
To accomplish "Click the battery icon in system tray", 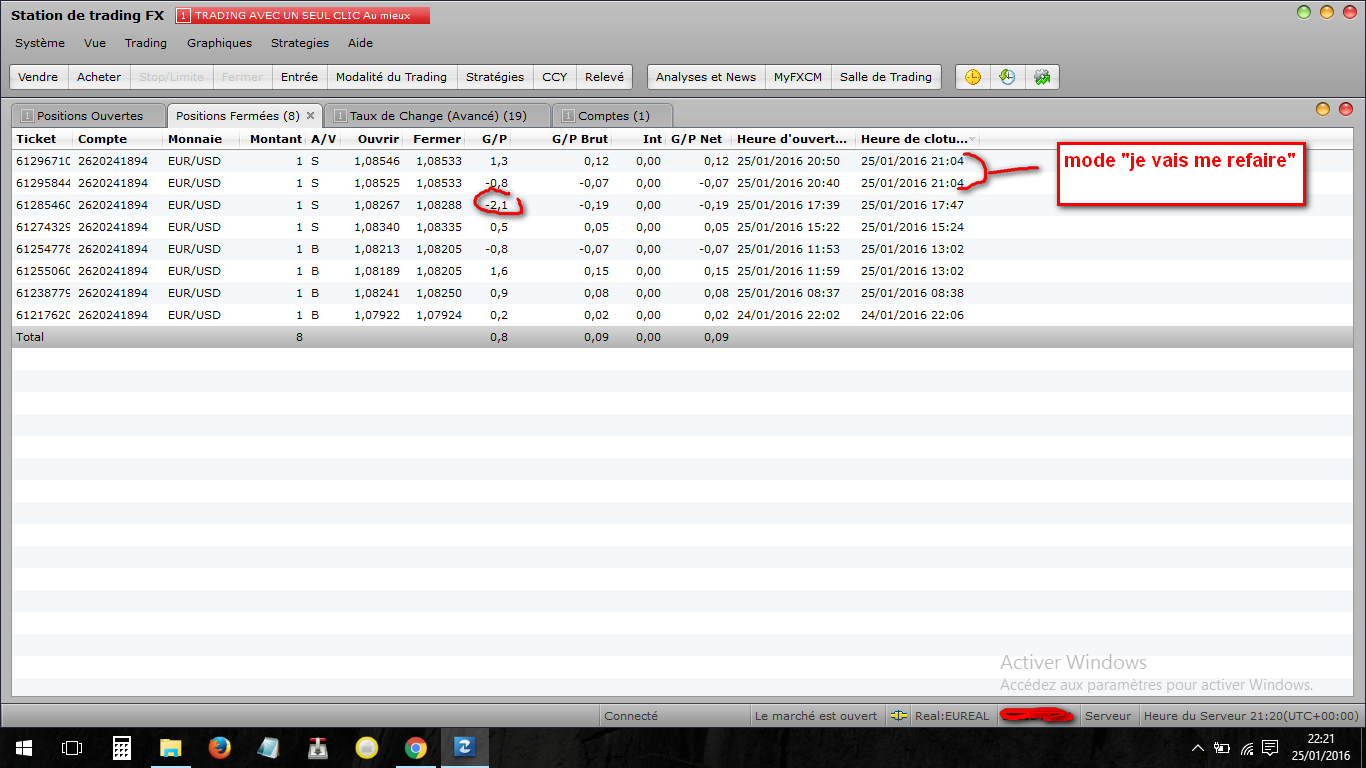I will click(x=1222, y=748).
